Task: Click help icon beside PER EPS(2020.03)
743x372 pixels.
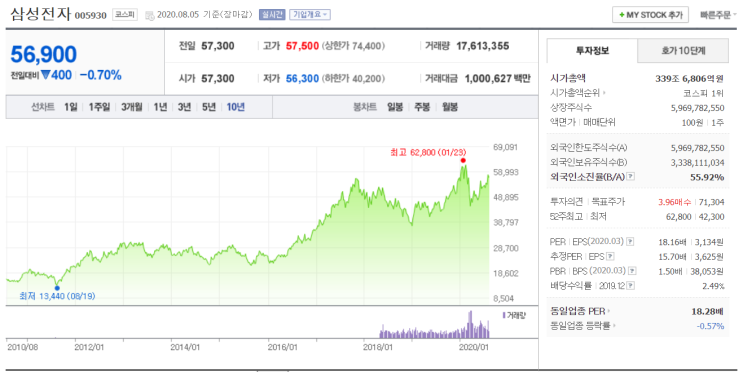Action: 630,242
